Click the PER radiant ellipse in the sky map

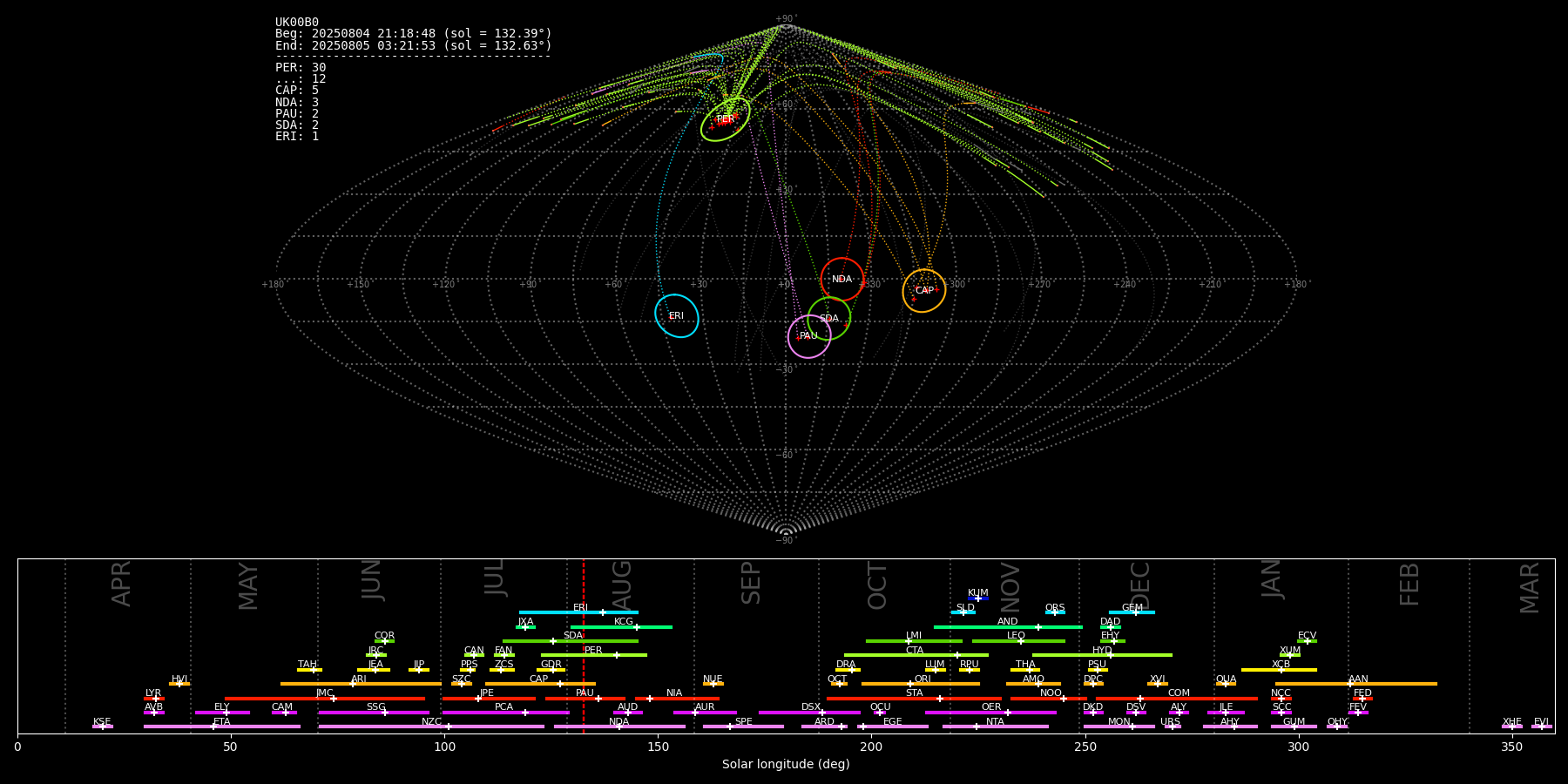click(x=726, y=119)
